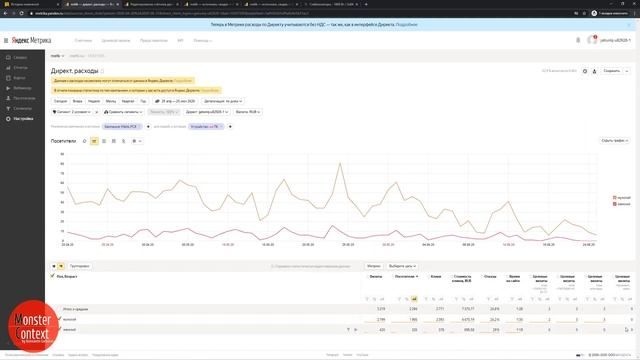Expand the Сравнить сегменты dropdown
This screenshot has width=640, height=360.
tap(123, 112)
